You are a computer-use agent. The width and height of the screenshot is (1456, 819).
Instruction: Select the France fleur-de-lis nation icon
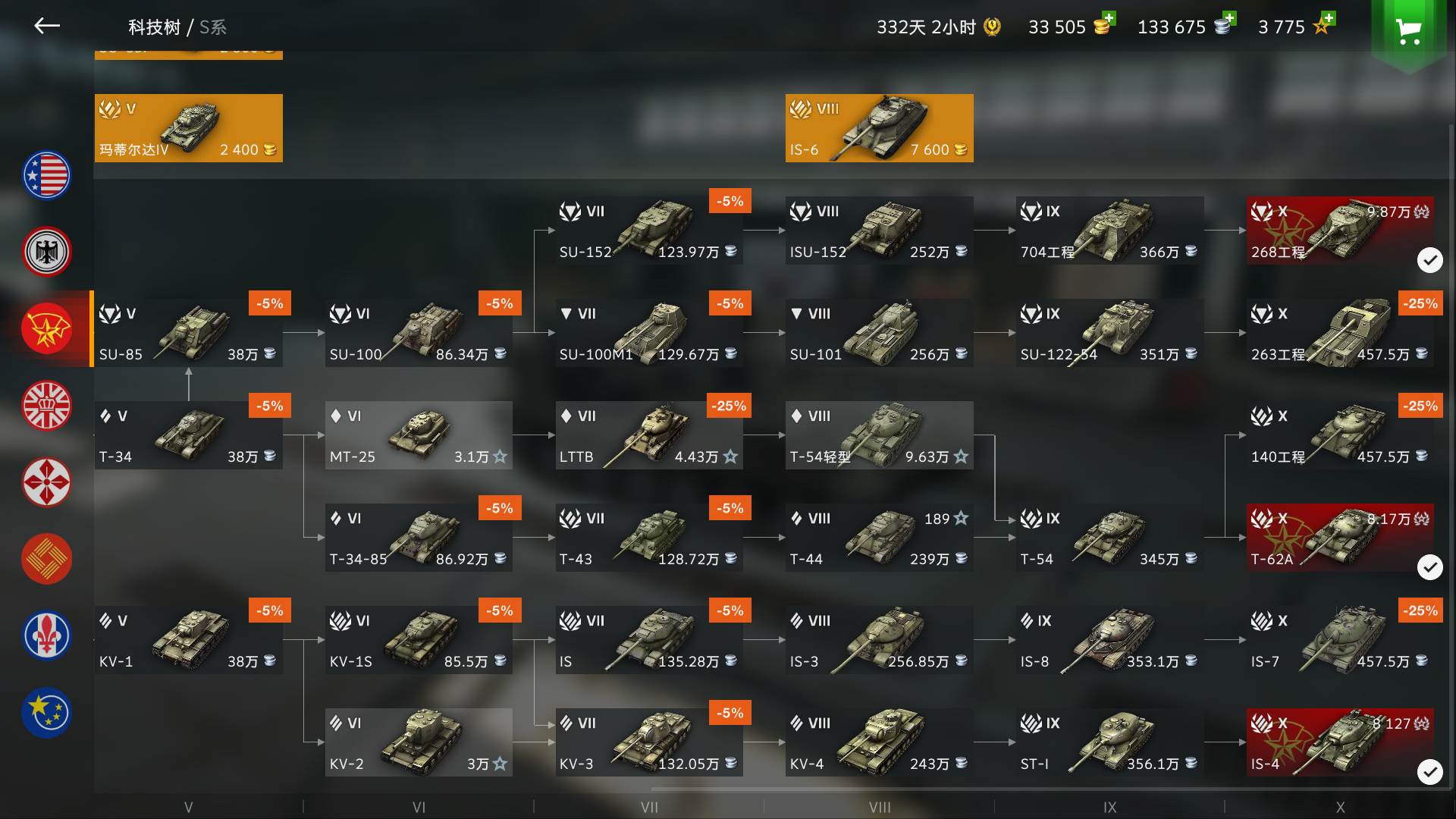(x=47, y=635)
